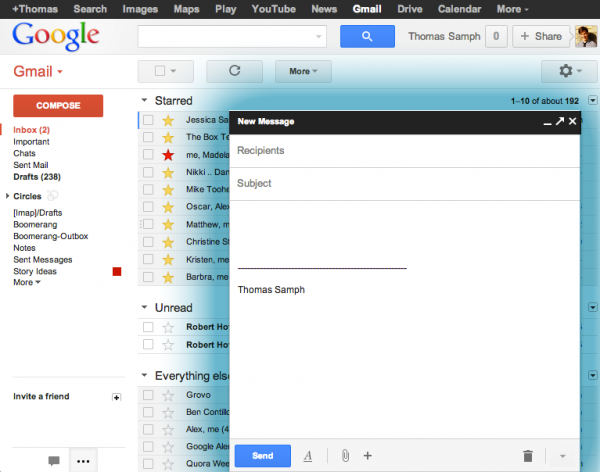Screen dimensions: 600x472
Task: Check the checkbox for Robert's unread email
Action: pyautogui.click(x=148, y=327)
